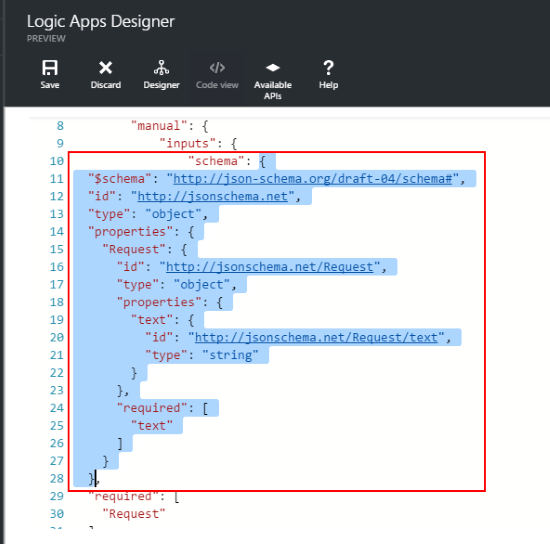Click the "text" key on line 19
Image resolution: width=550 pixels, height=544 pixels.
(x=152, y=320)
